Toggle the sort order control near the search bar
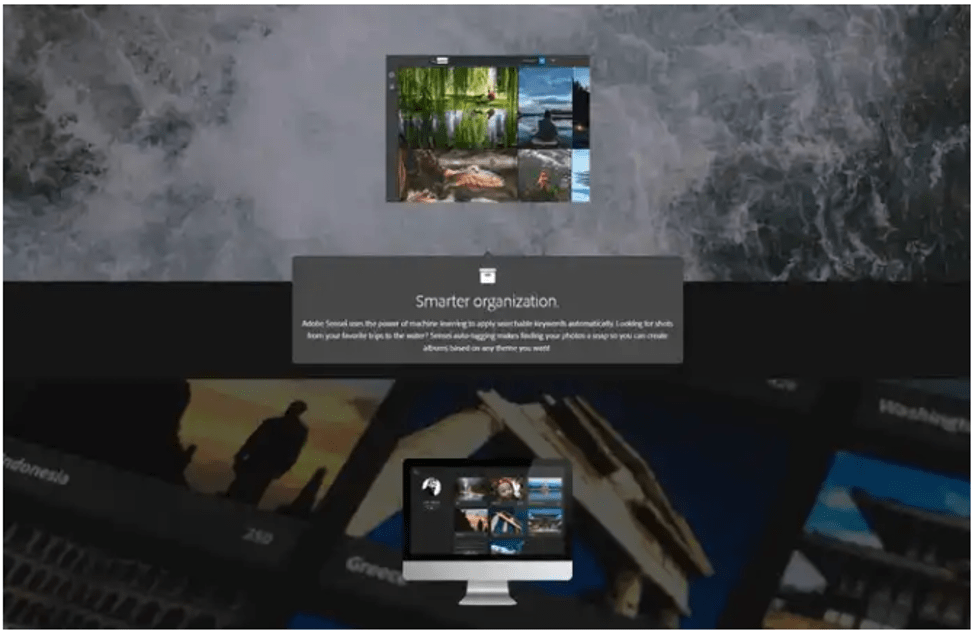975x631 pixels. point(552,61)
